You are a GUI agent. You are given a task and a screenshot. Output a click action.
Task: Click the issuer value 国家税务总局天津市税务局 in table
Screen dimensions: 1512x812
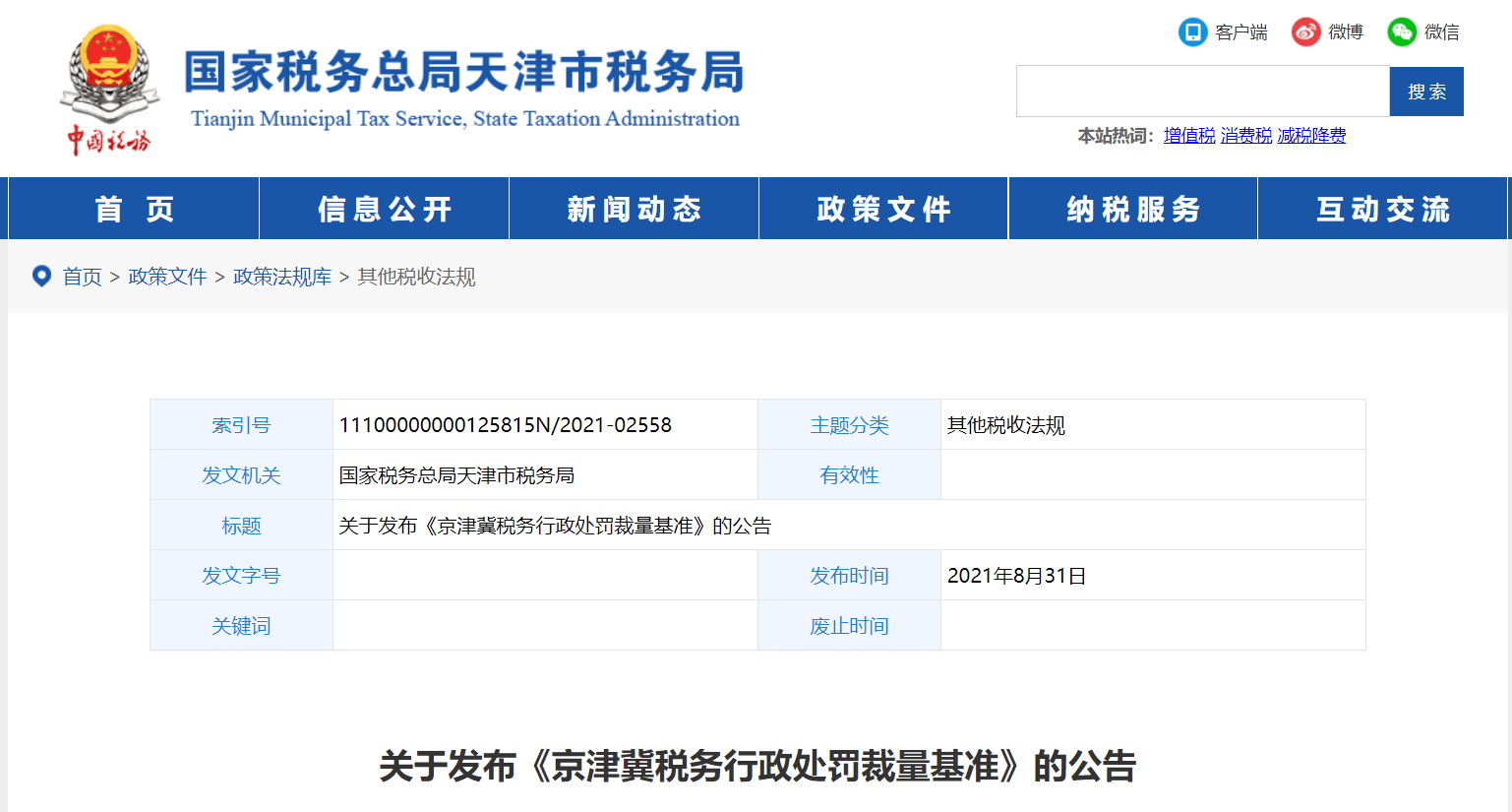pyautogui.click(x=456, y=475)
